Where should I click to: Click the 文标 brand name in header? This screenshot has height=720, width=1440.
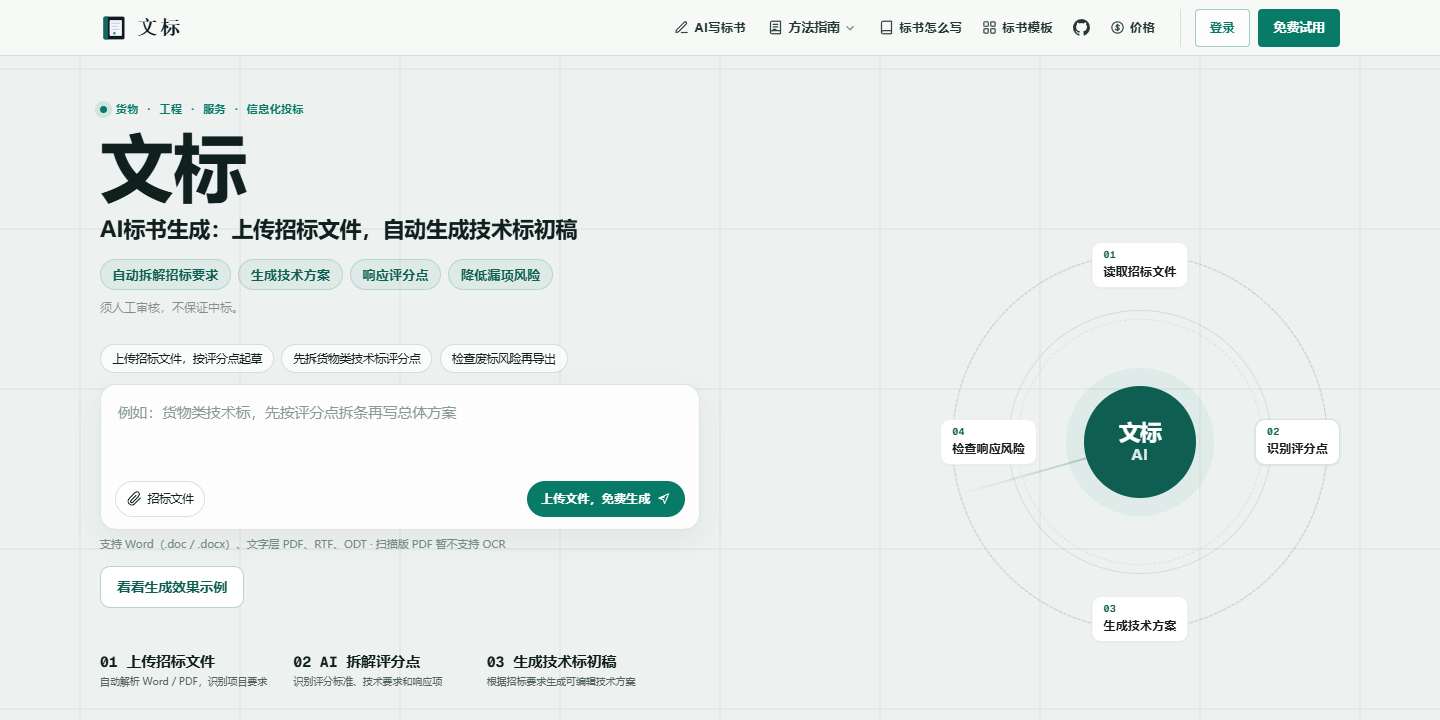[159, 28]
